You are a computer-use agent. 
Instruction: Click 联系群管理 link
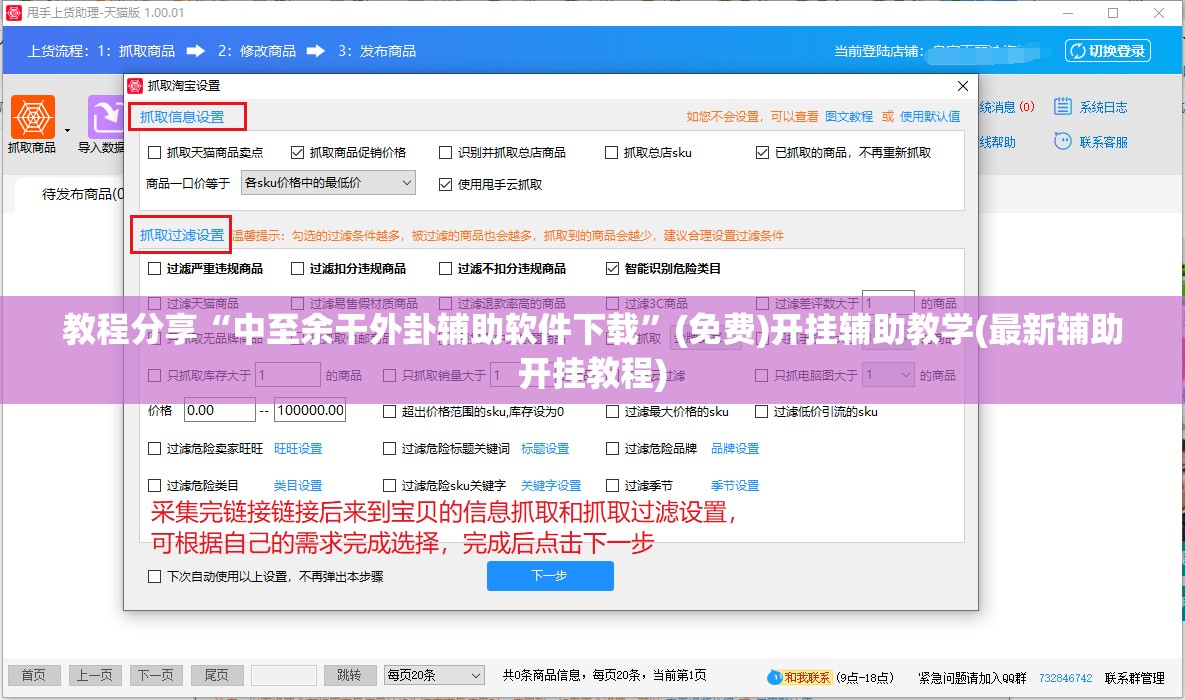pyautogui.click(x=1134, y=678)
